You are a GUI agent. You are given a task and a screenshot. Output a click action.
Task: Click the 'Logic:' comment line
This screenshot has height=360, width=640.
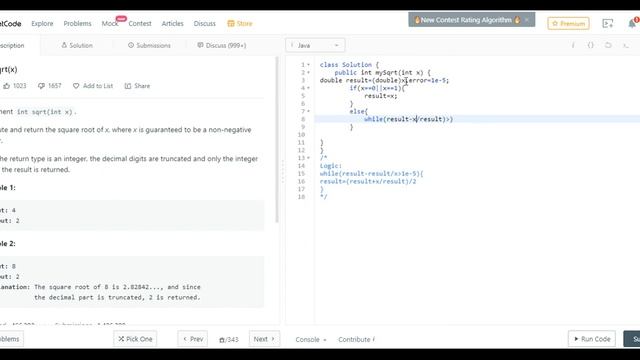click(331, 166)
